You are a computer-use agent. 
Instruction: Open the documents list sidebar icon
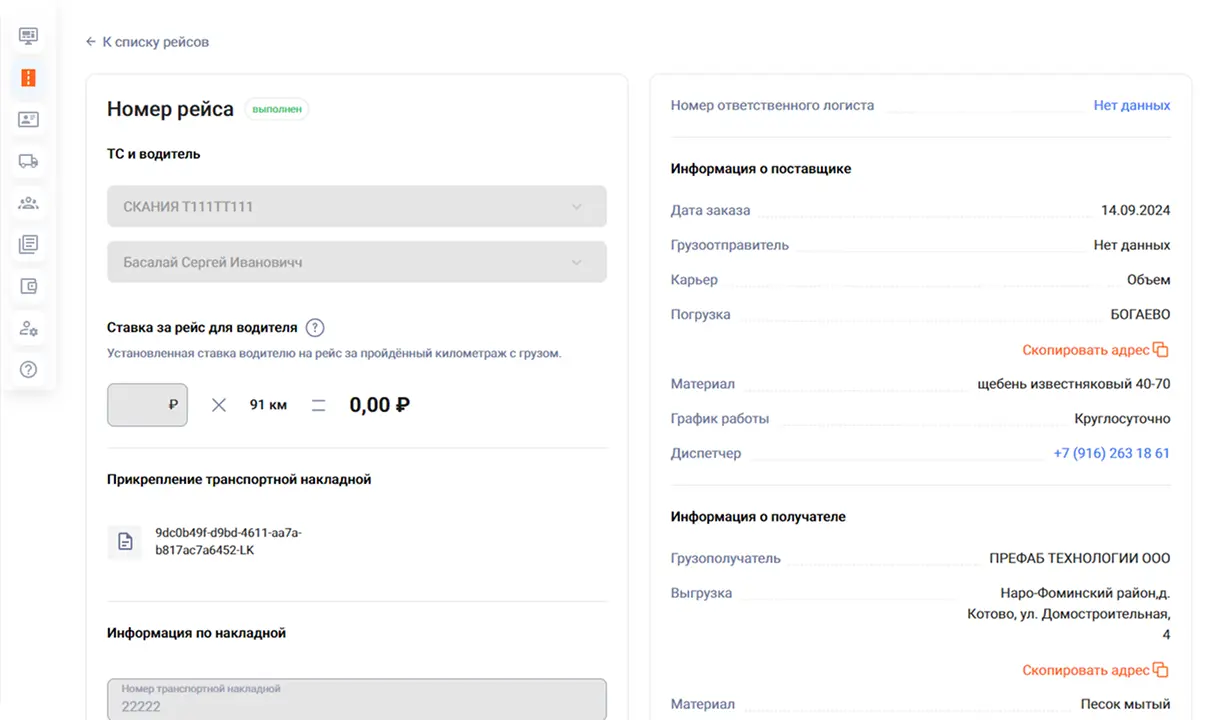[x=28, y=244]
